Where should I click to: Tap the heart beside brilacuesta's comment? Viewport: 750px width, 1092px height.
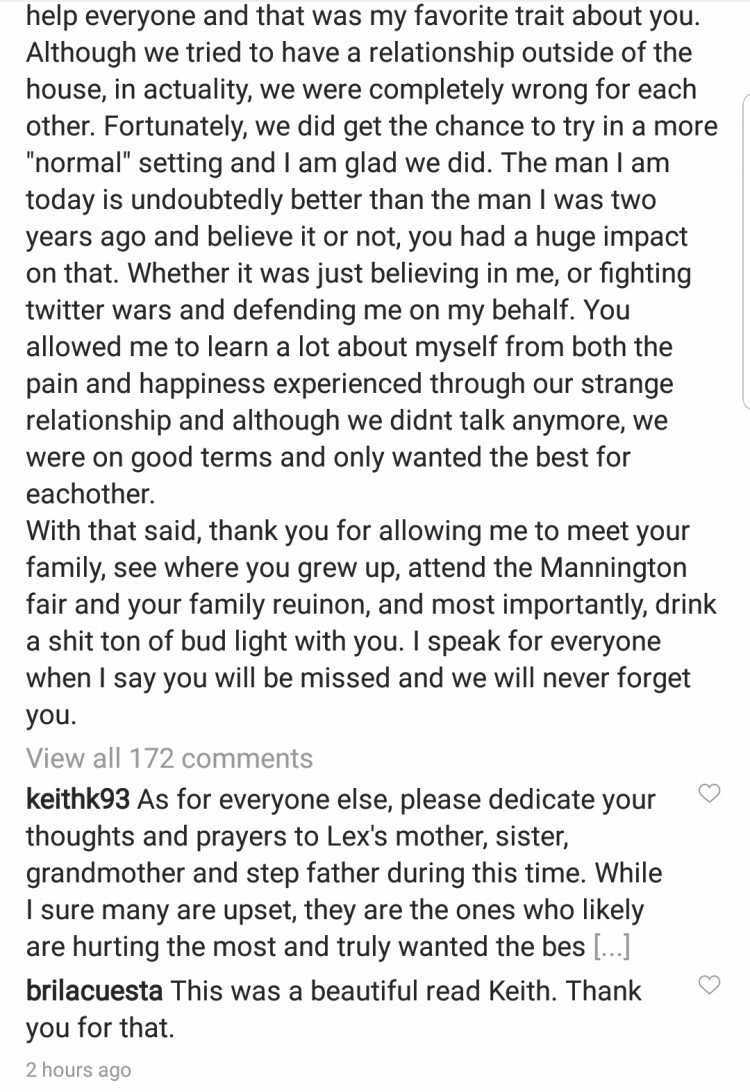709,985
